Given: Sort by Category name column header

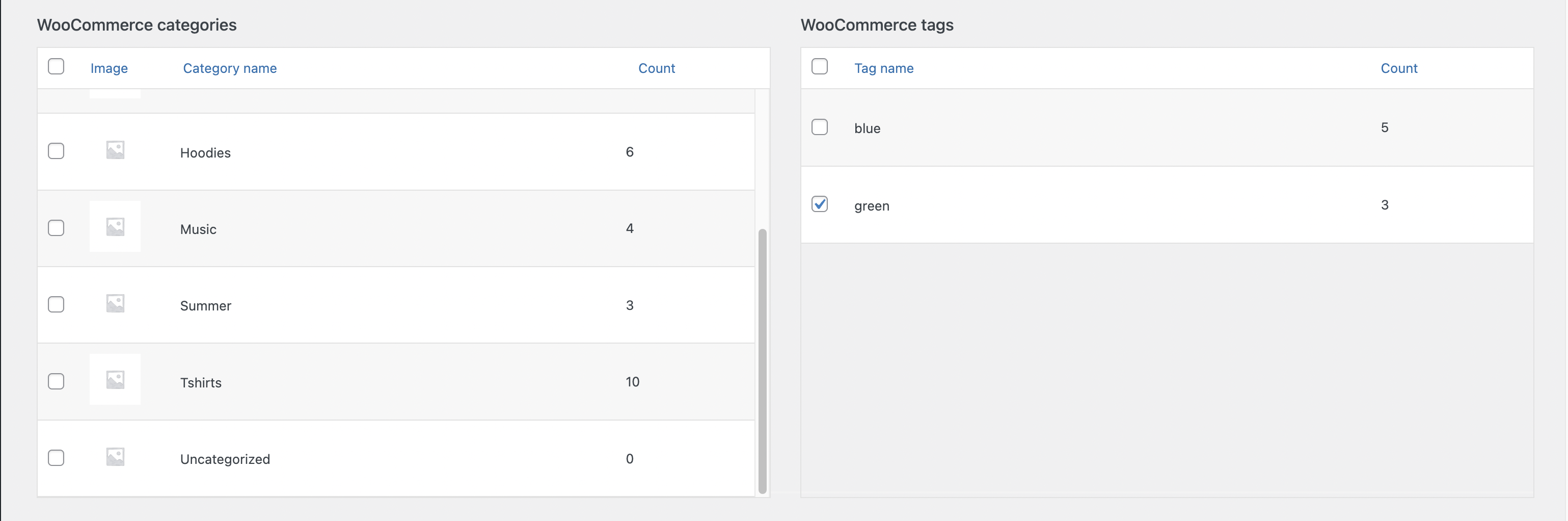Looking at the screenshot, I should tap(230, 68).
